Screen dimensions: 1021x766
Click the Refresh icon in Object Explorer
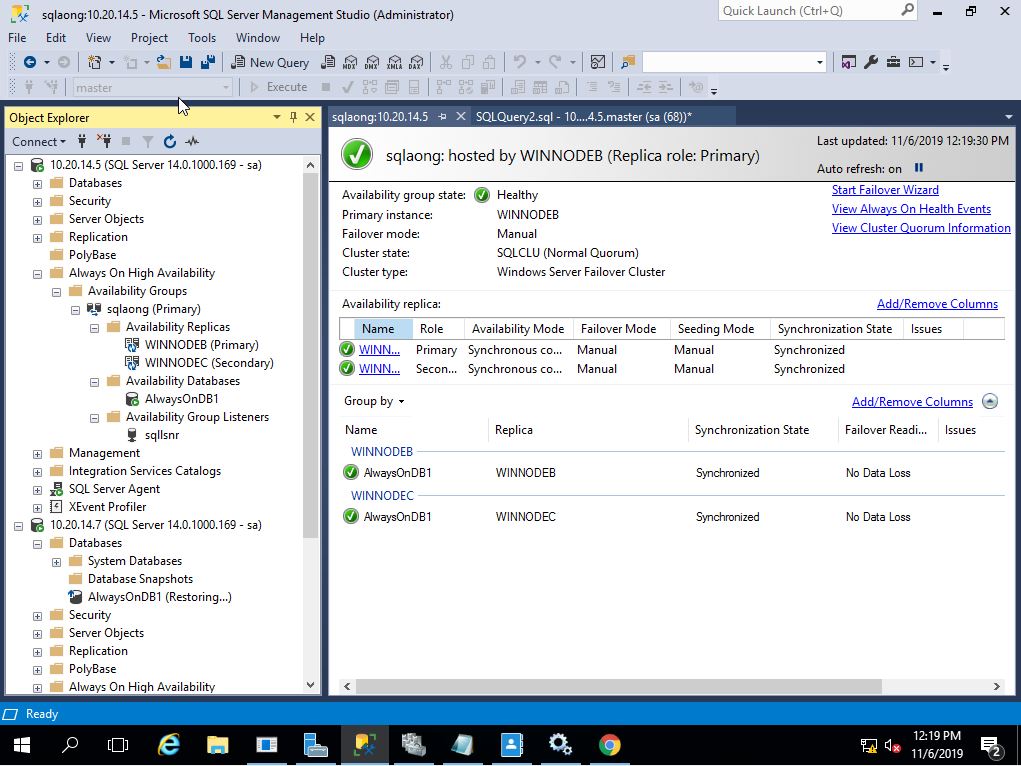170,141
